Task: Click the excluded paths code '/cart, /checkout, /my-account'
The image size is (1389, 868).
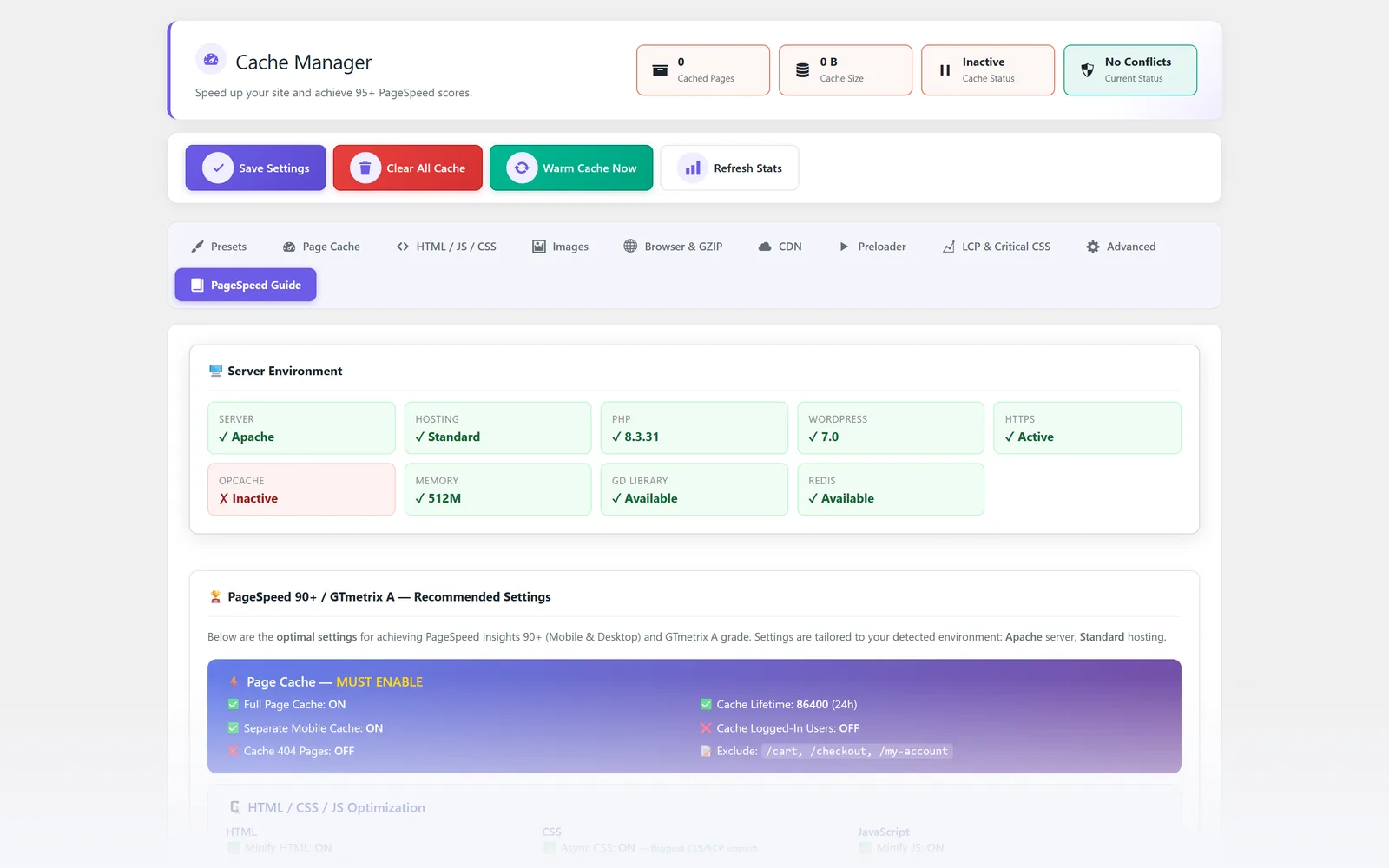Action: coord(857,751)
